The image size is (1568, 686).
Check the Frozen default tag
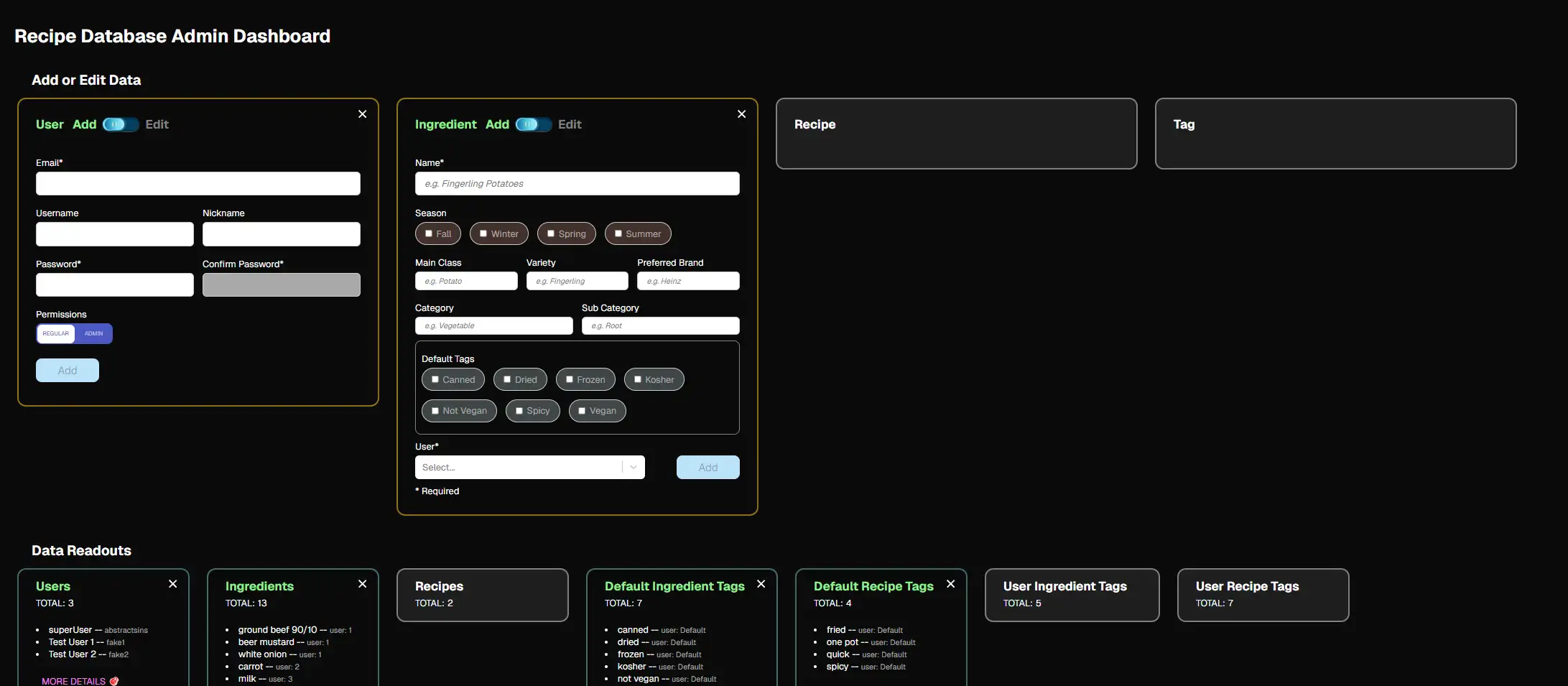[570, 379]
